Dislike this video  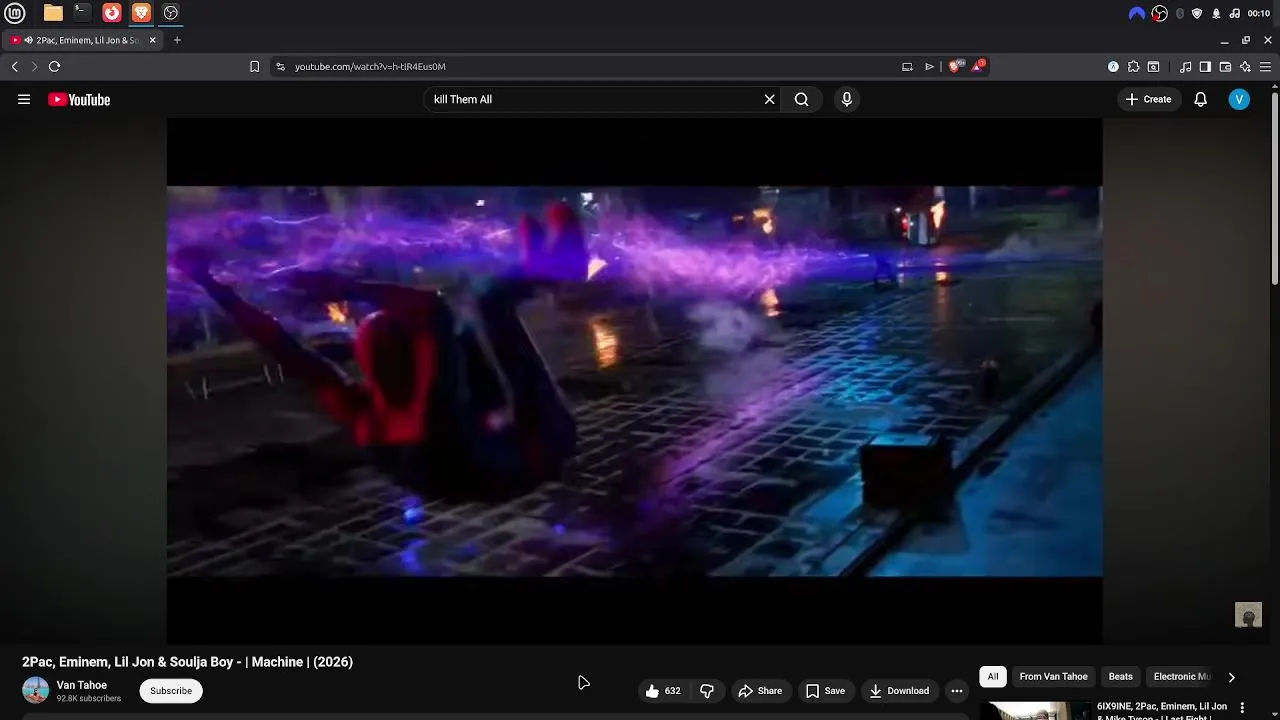707,691
